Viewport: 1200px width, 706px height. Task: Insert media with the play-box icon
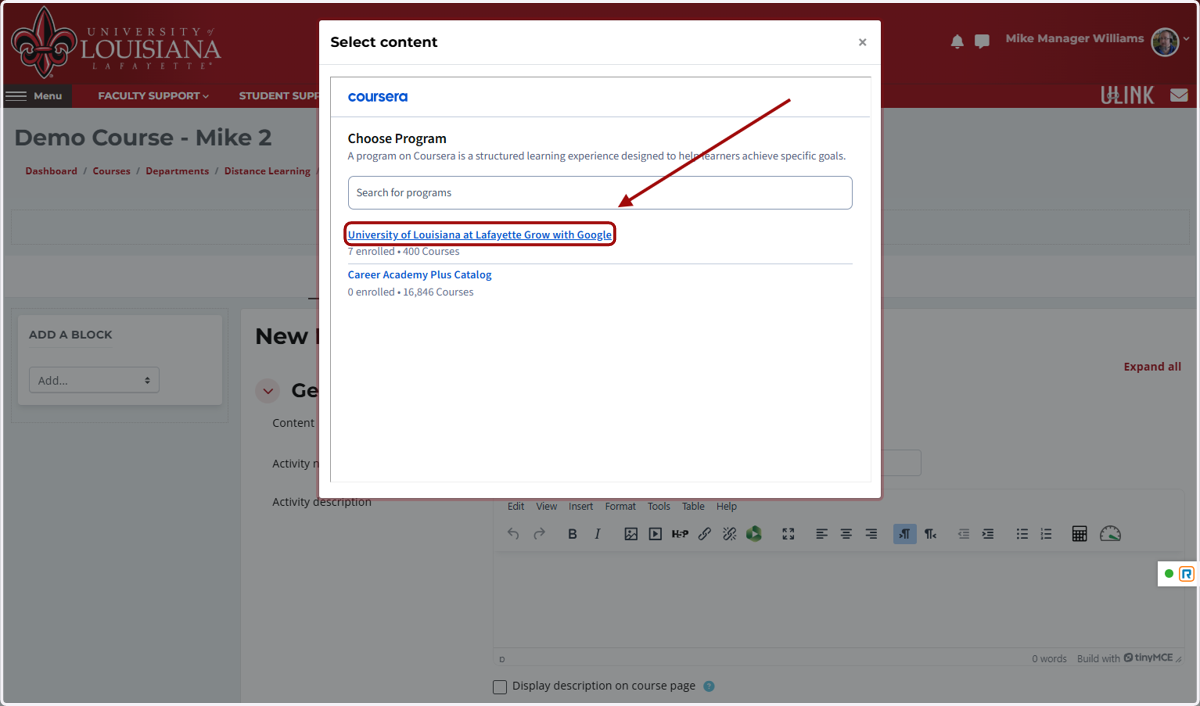[655, 534]
